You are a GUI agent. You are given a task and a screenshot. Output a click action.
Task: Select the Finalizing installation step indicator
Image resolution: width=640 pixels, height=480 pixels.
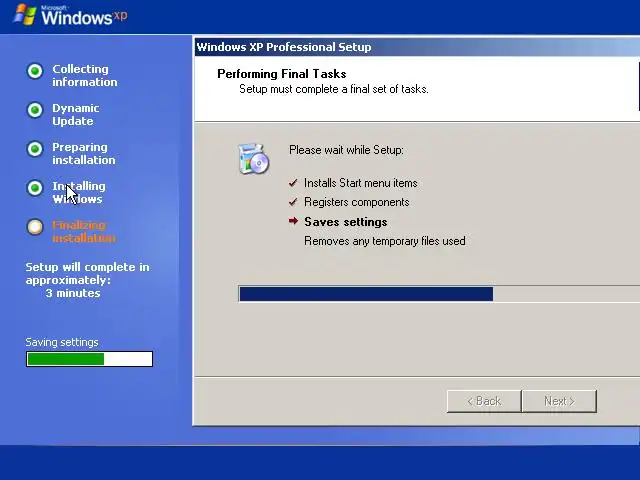tap(35, 227)
